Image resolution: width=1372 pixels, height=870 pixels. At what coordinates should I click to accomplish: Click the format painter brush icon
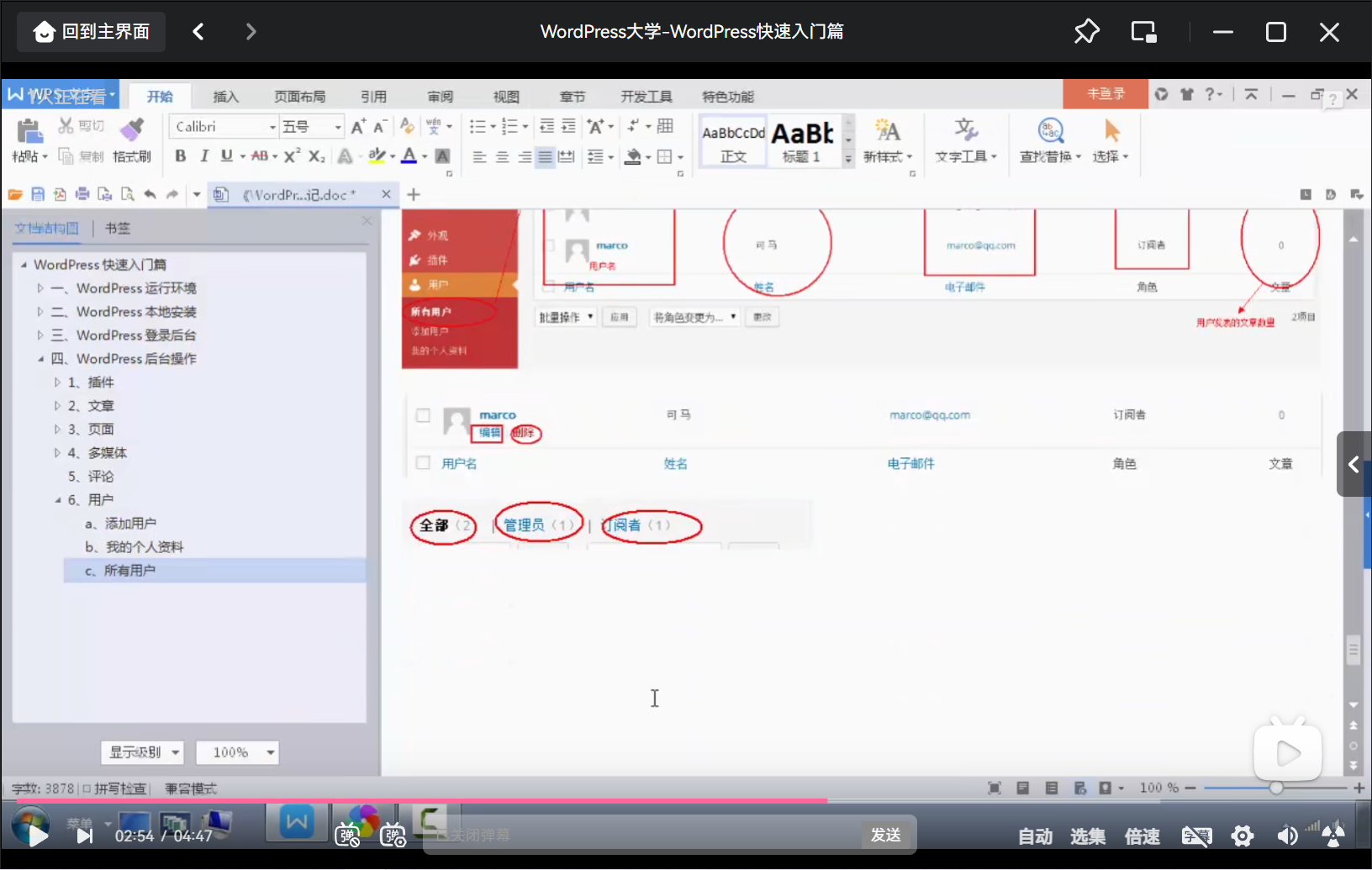click(x=131, y=129)
